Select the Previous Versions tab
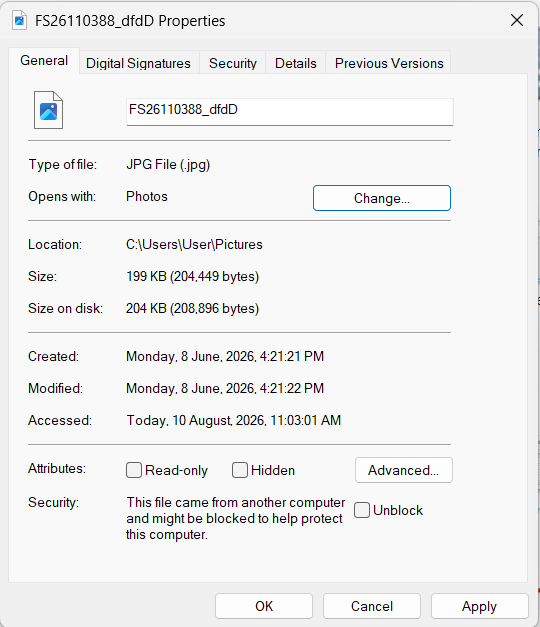Image resolution: width=540 pixels, height=627 pixels. (389, 63)
